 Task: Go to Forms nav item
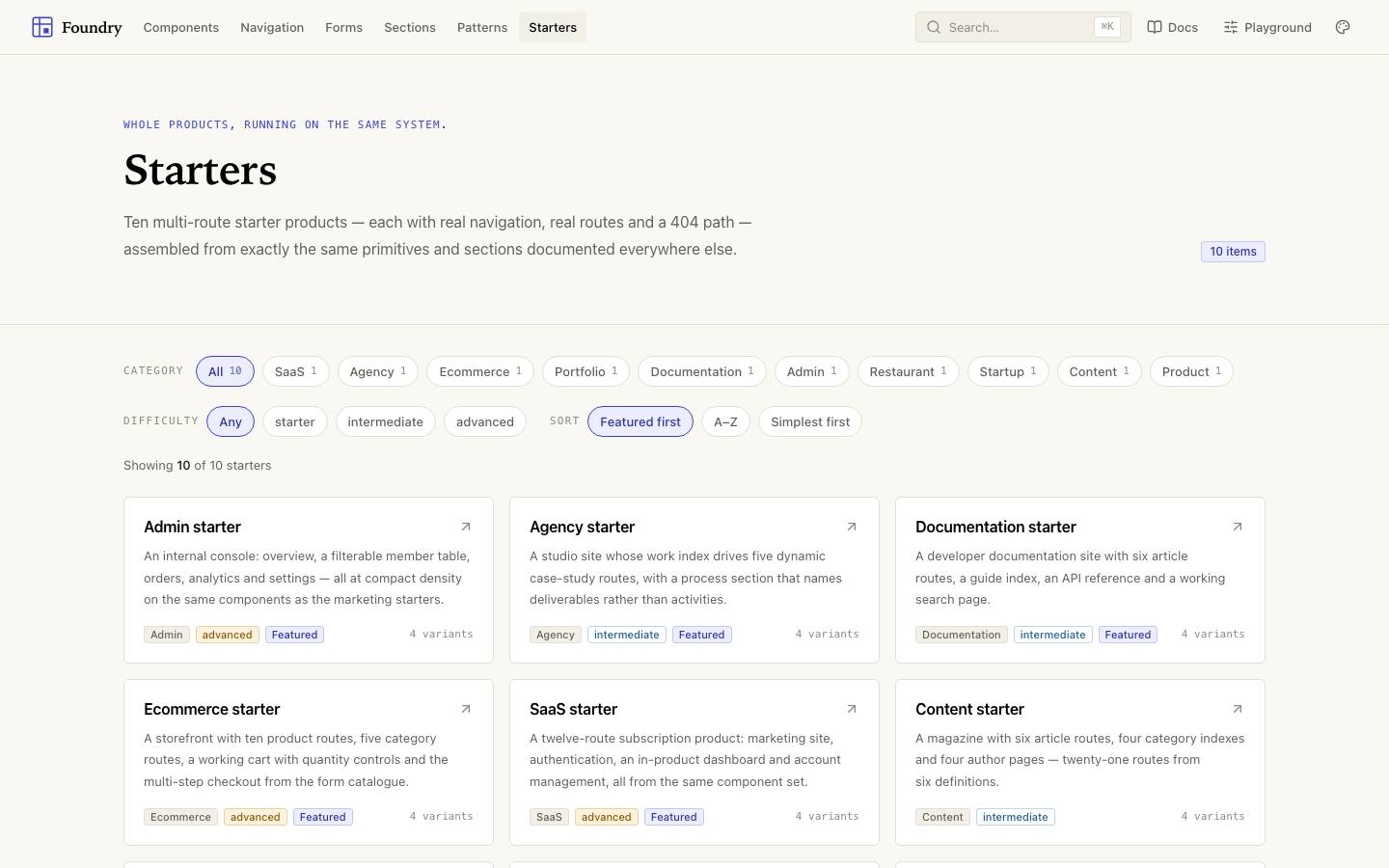click(344, 27)
